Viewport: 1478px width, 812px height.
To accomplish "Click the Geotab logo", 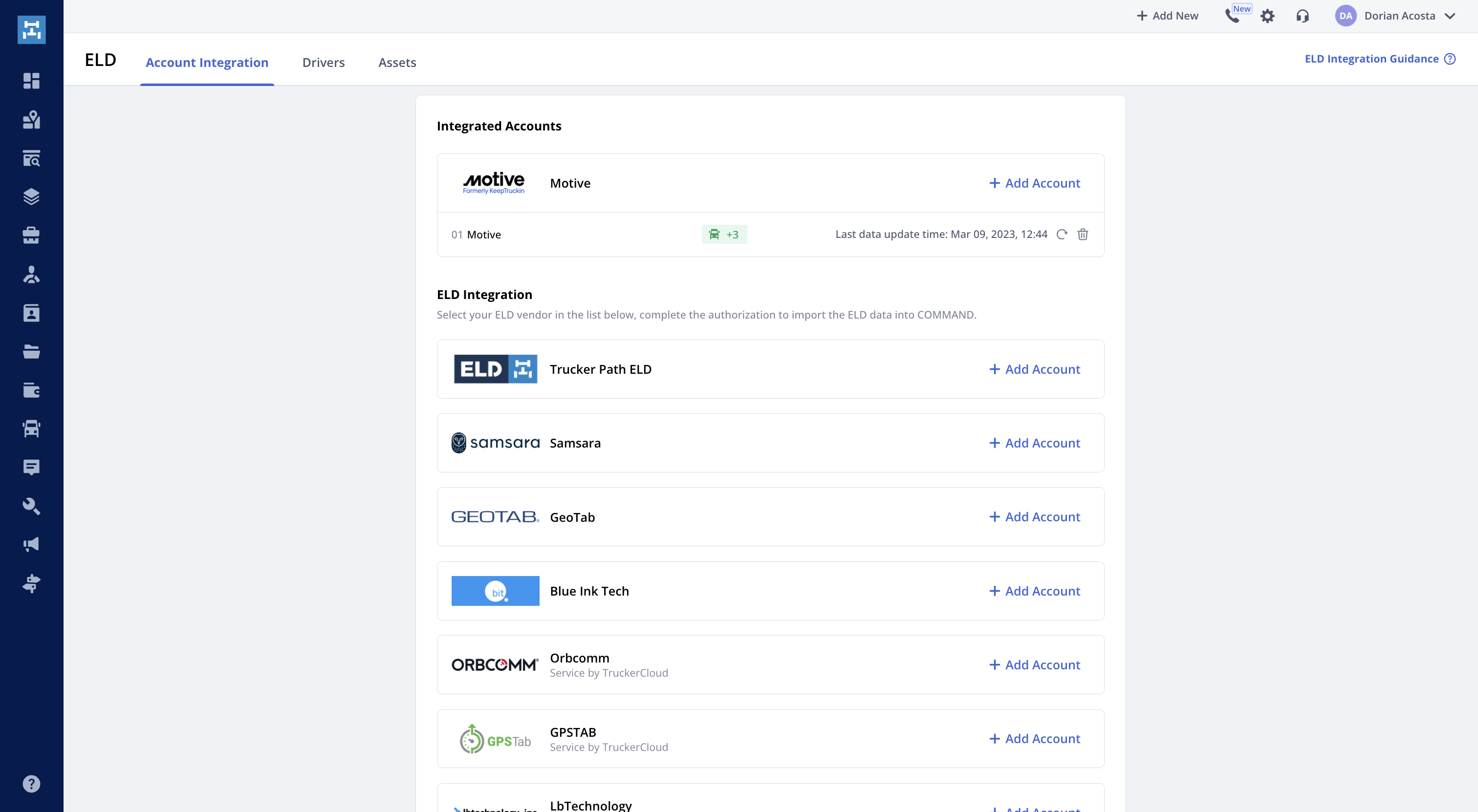I will coord(495,517).
